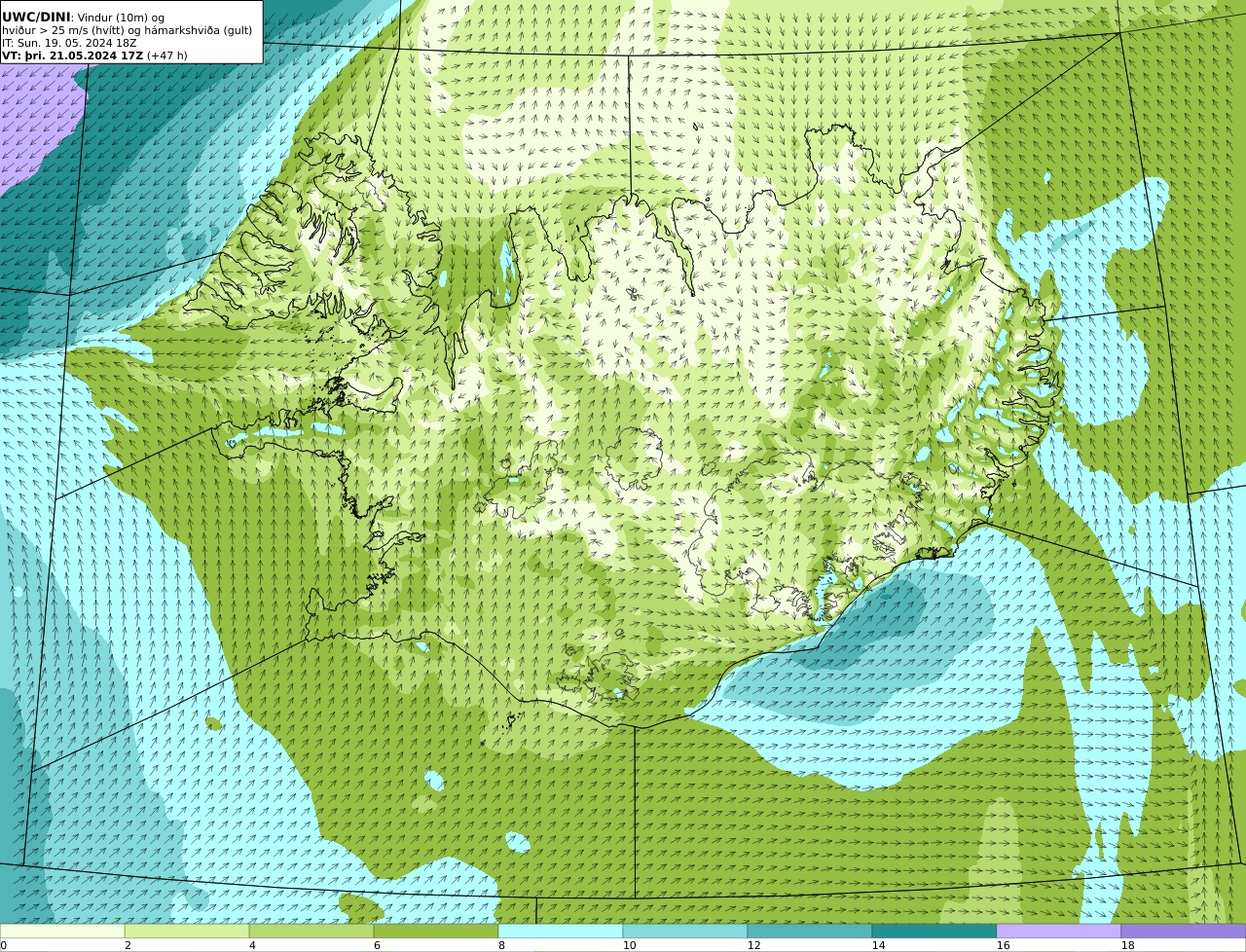Click the pale cyan 8–10 m/s legend swatch
This screenshot has width=1246, height=952.
click(561, 932)
